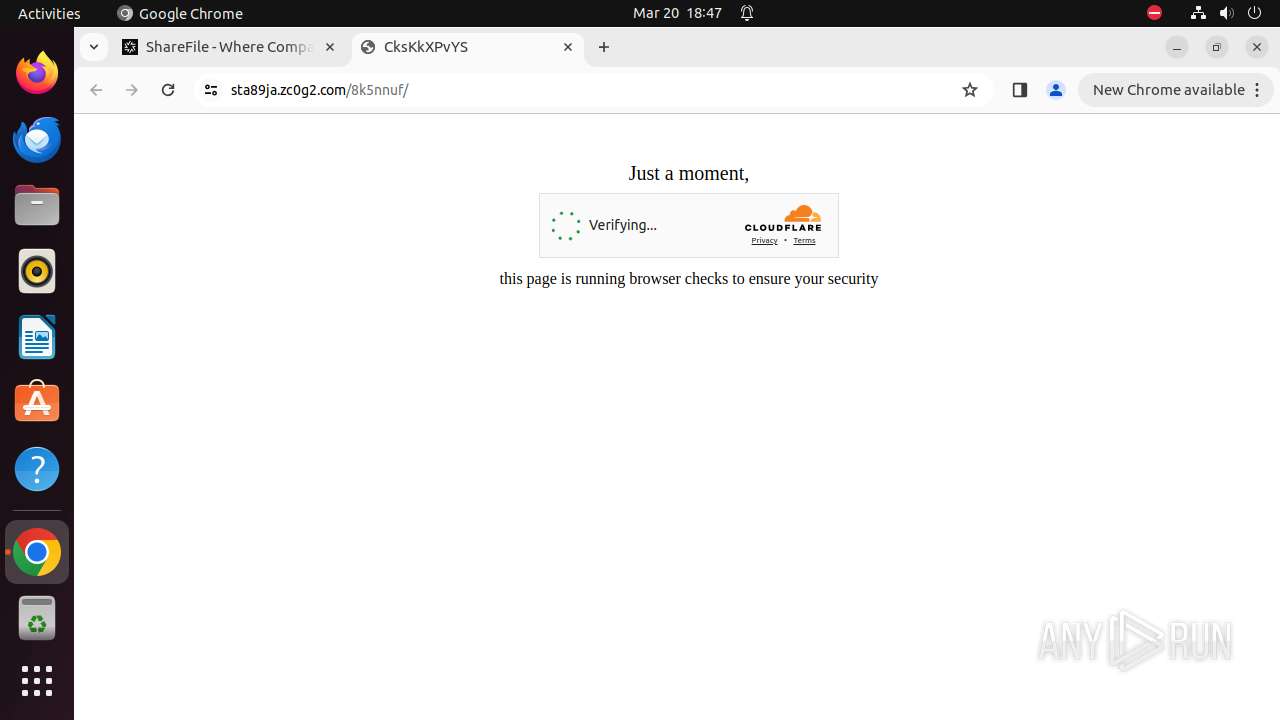Open the Trash icon in dock
This screenshot has height=720, width=1280.
(37, 618)
